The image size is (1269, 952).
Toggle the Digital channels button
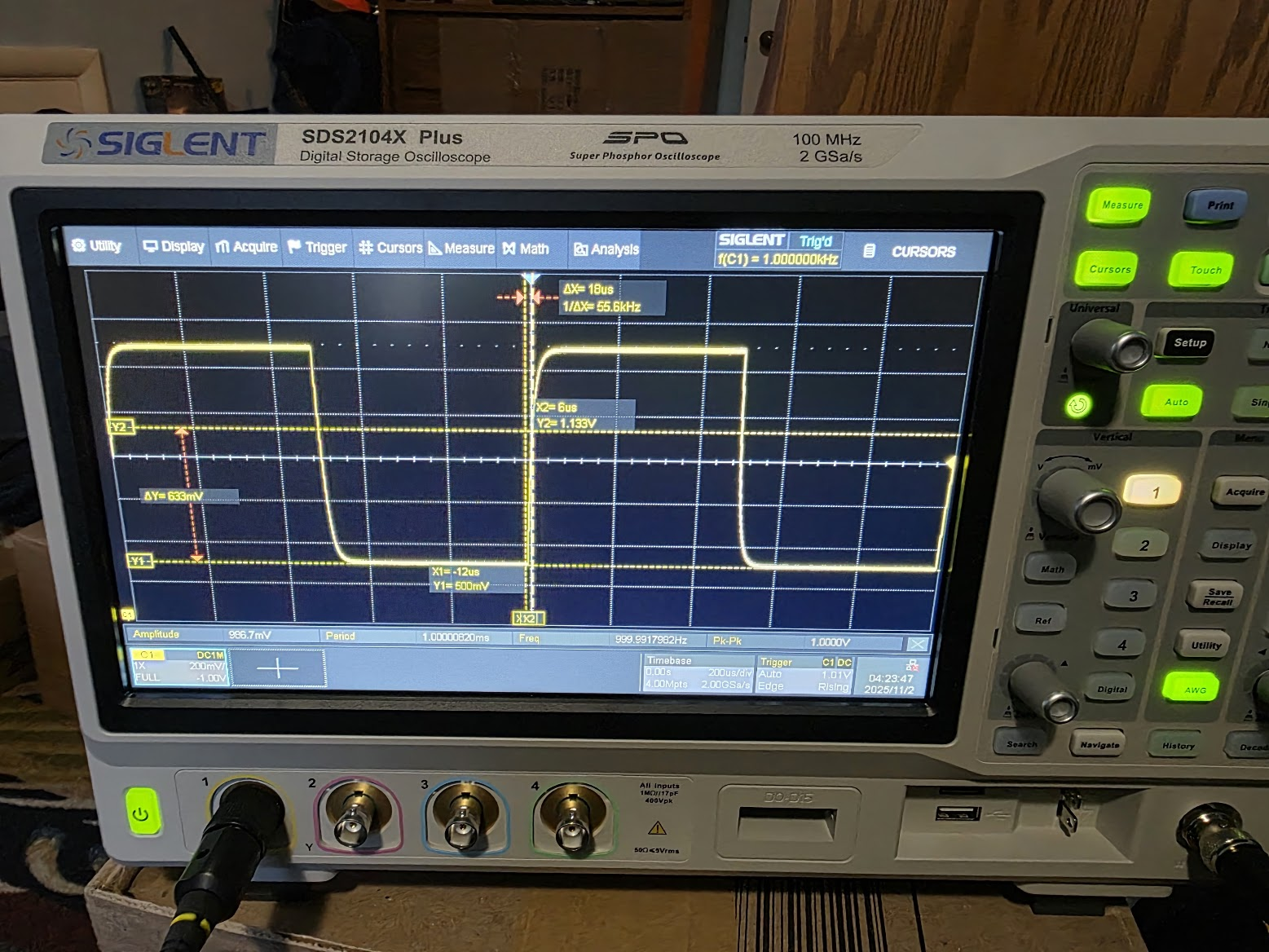(1112, 690)
